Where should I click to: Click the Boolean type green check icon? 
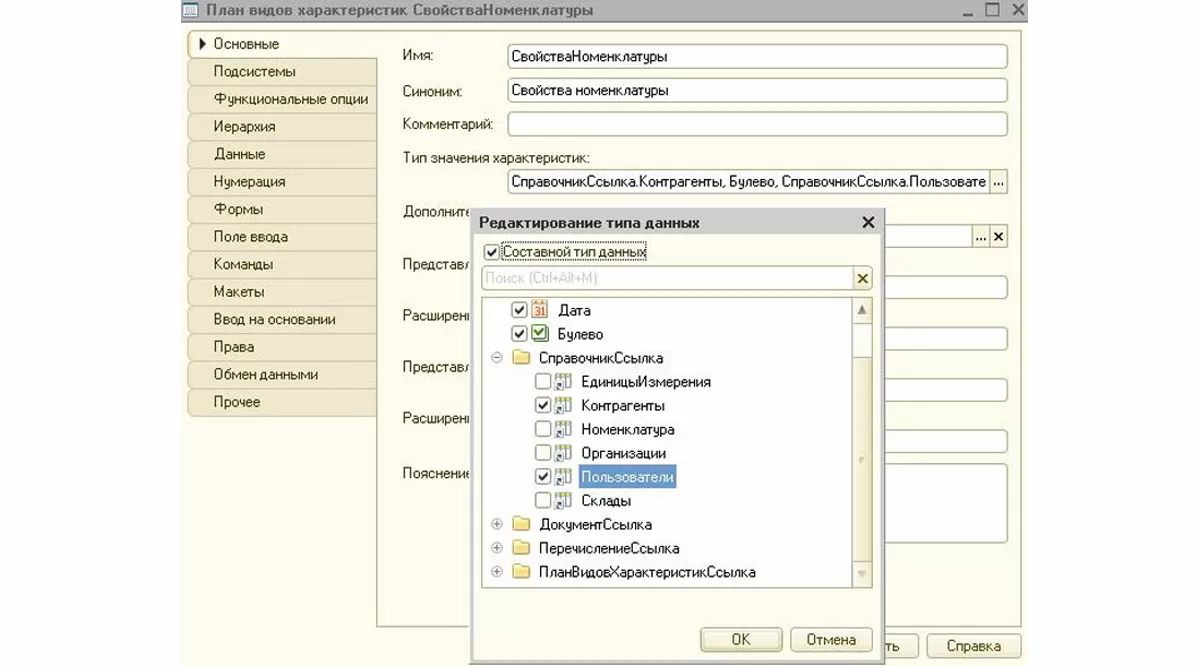coord(540,334)
